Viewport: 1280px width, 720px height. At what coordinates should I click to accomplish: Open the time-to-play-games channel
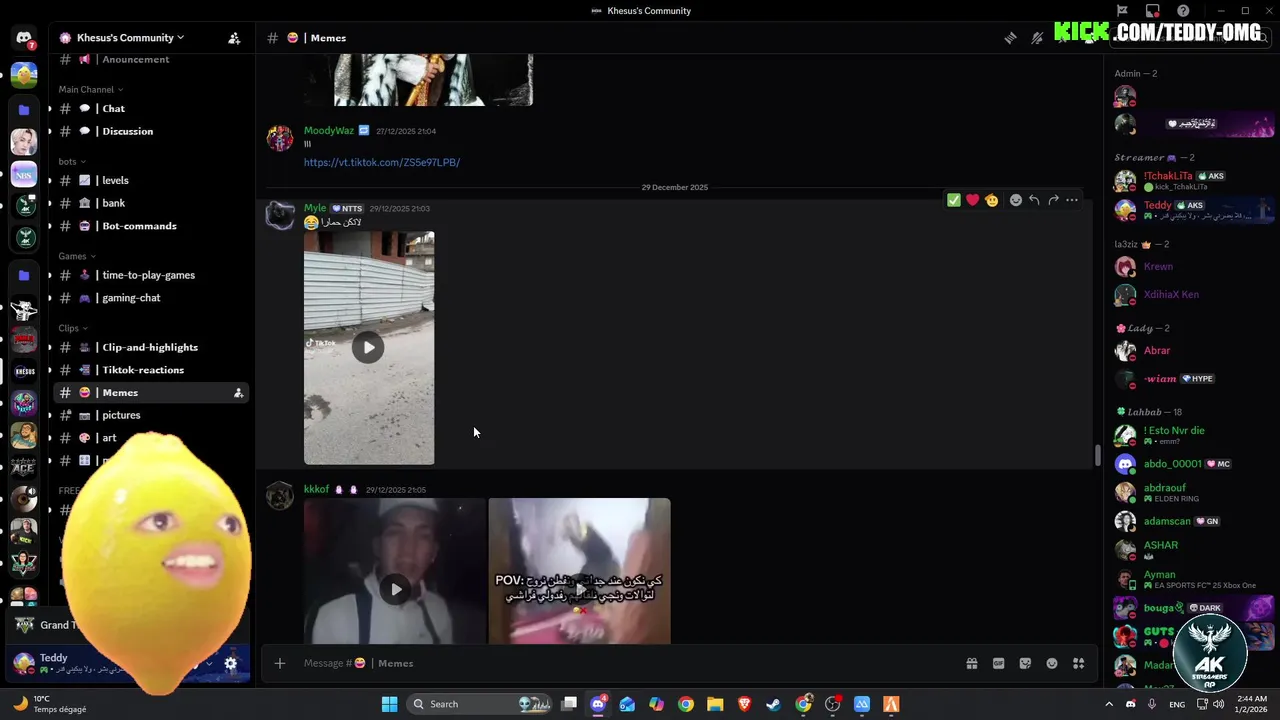[x=150, y=275]
